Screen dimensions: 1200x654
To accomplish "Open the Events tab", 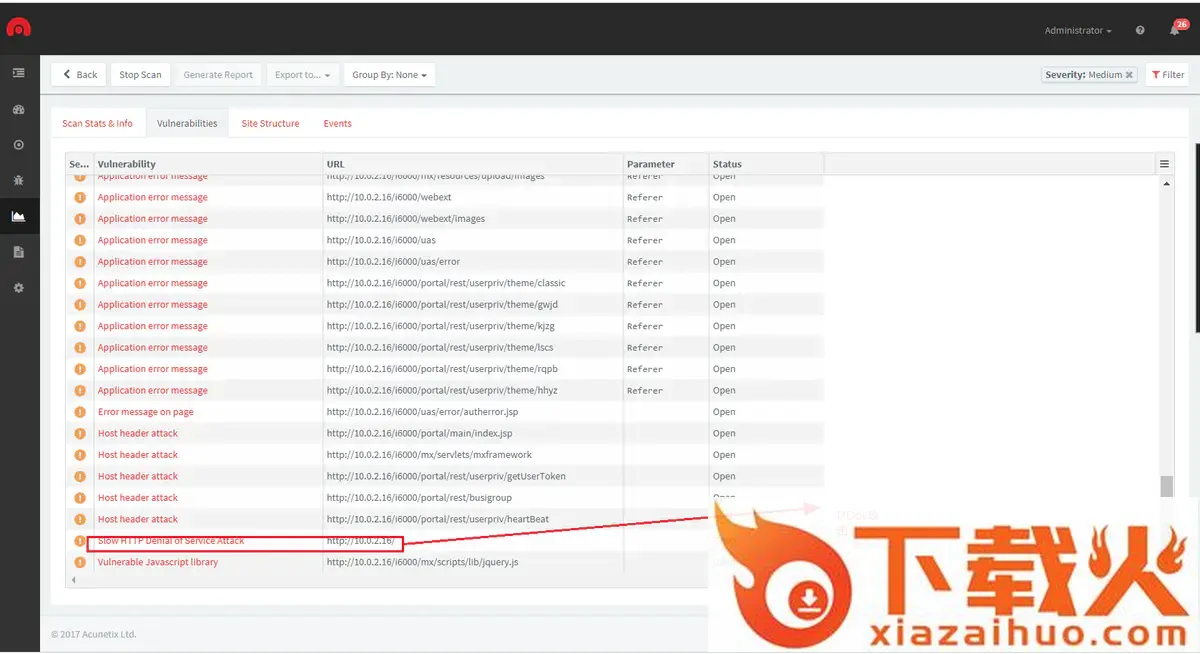I will tap(337, 124).
